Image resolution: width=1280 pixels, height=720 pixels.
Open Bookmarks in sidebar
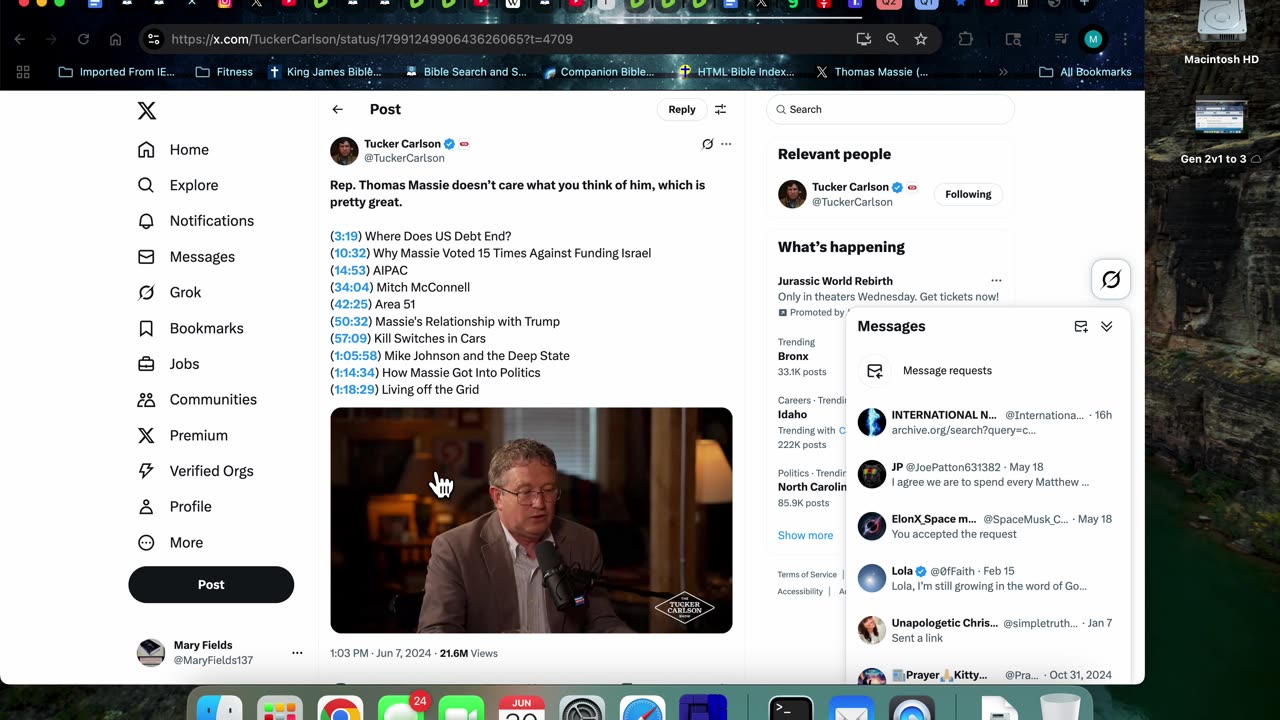191,328
